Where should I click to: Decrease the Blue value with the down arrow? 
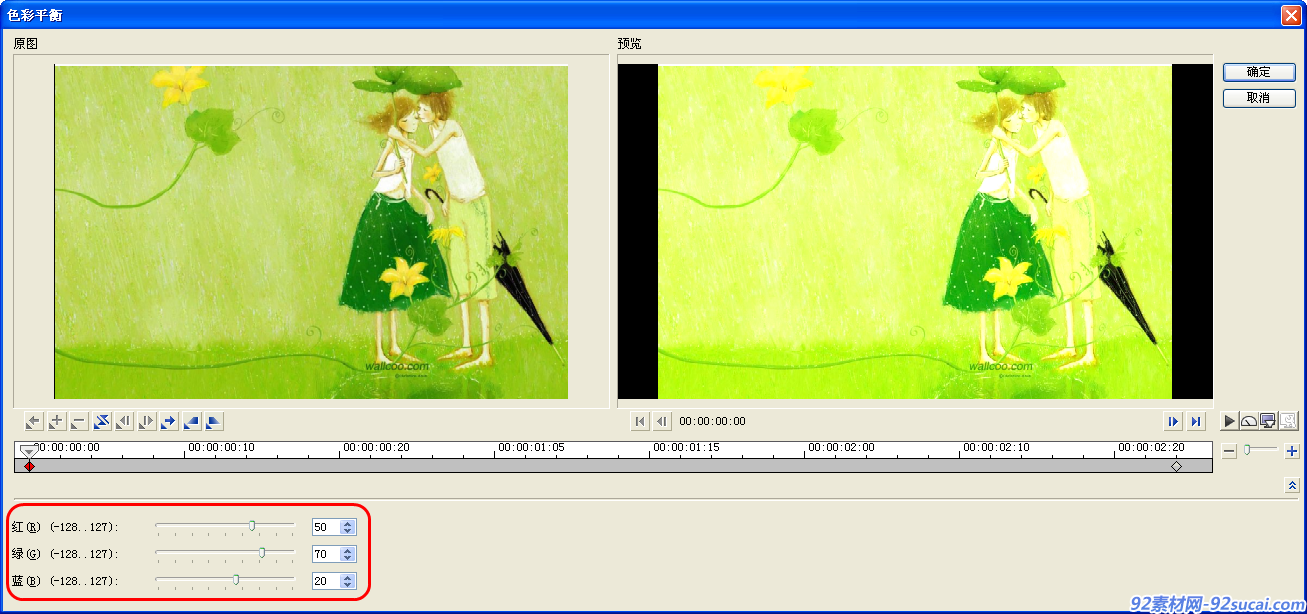click(x=348, y=584)
